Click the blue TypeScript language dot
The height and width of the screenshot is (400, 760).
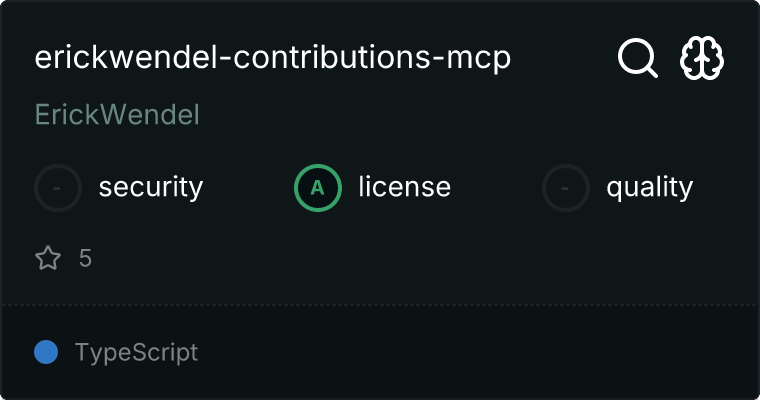coord(45,352)
